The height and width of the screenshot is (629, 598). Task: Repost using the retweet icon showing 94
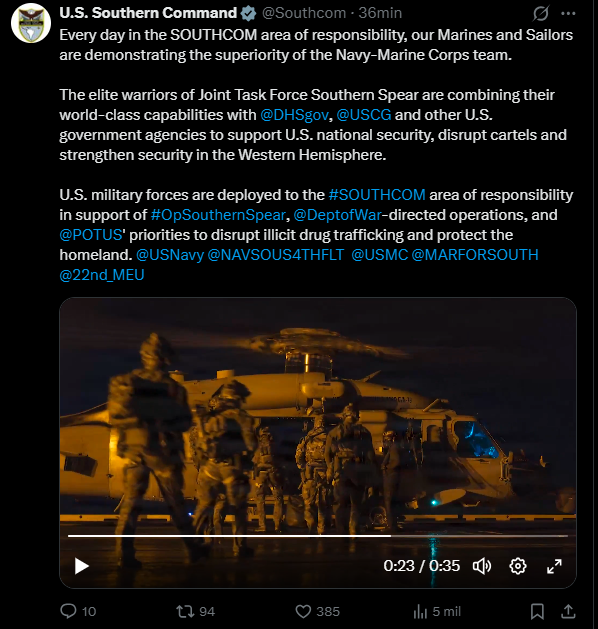(x=185, y=611)
